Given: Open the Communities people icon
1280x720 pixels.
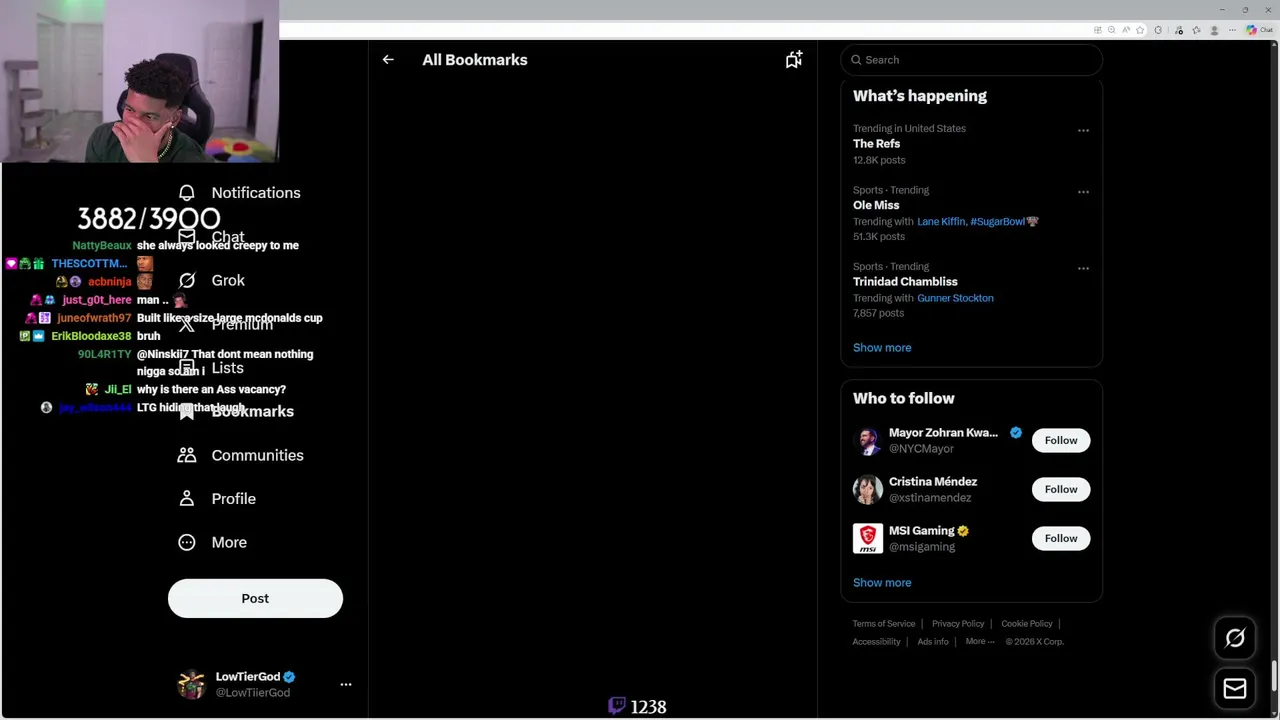Looking at the screenshot, I should 187,455.
